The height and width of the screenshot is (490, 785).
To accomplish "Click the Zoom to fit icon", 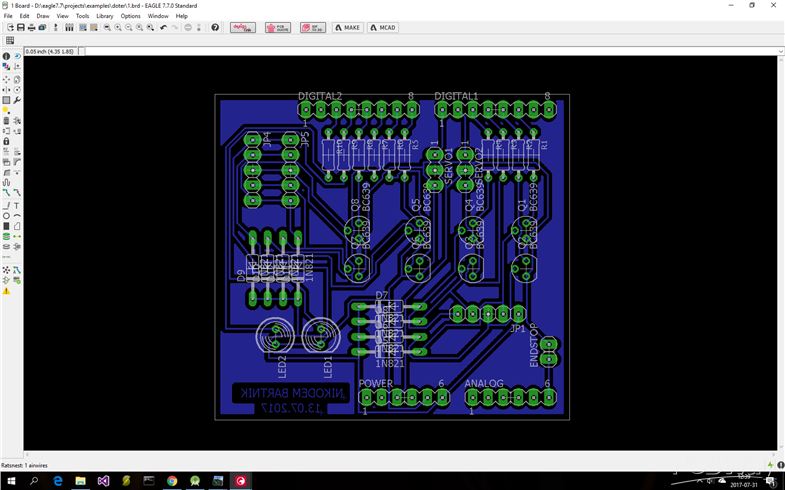I will [x=107, y=28].
